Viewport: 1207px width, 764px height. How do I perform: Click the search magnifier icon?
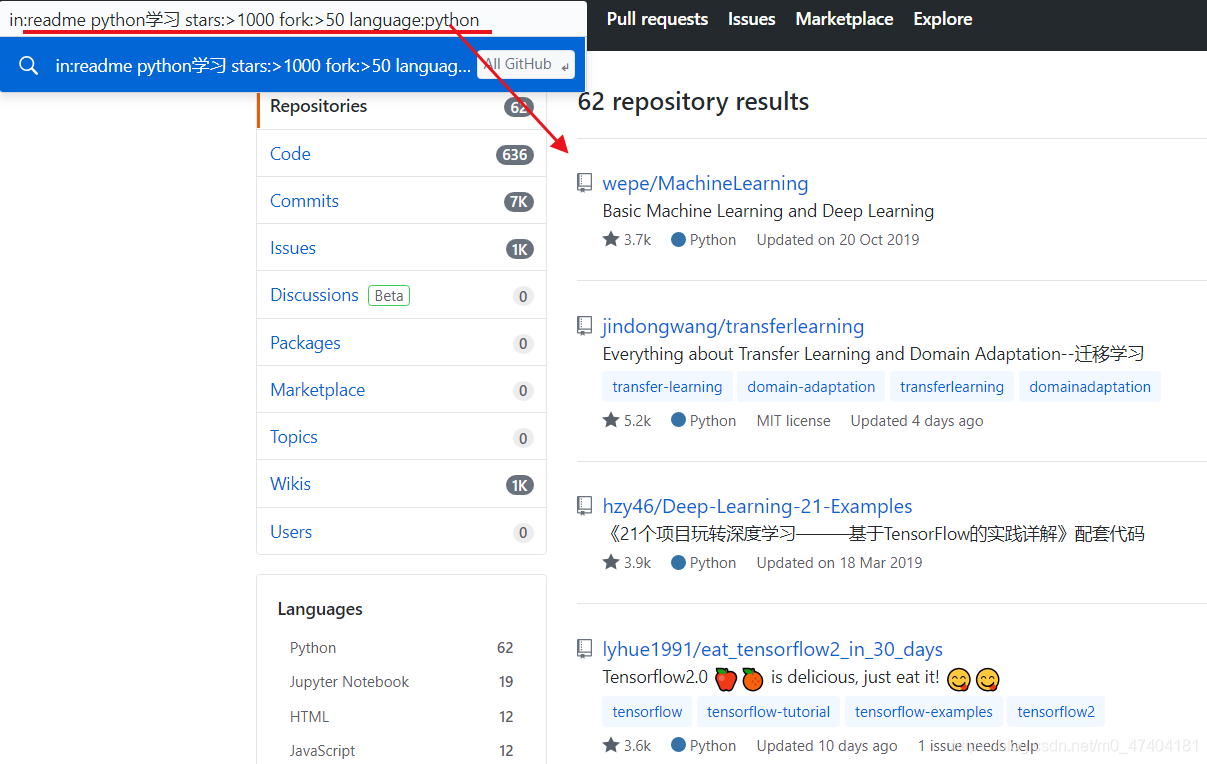pos(27,64)
